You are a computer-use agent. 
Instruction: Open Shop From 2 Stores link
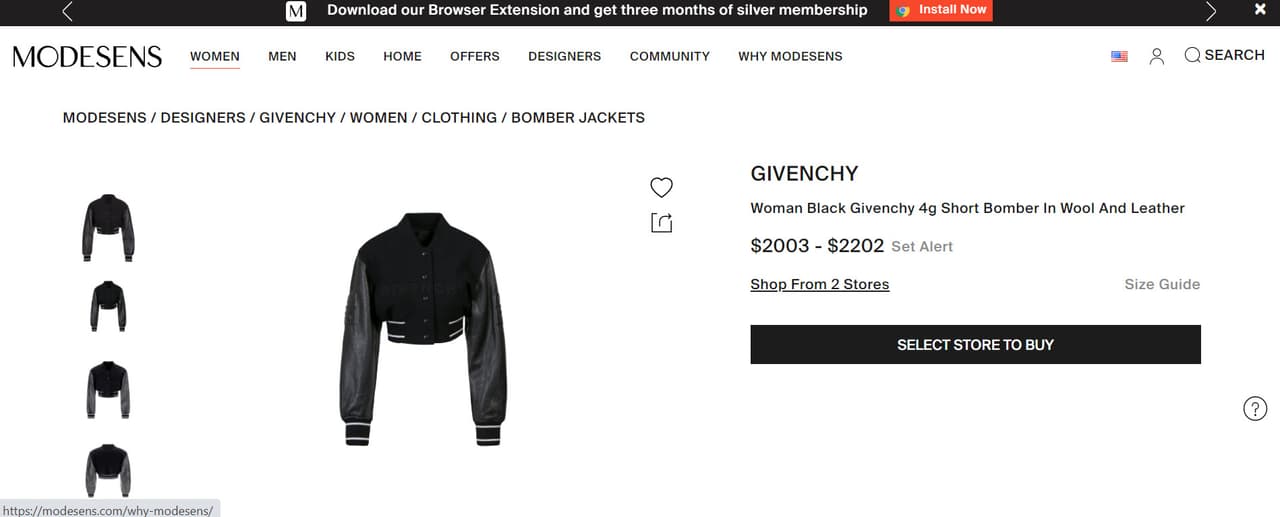820,284
